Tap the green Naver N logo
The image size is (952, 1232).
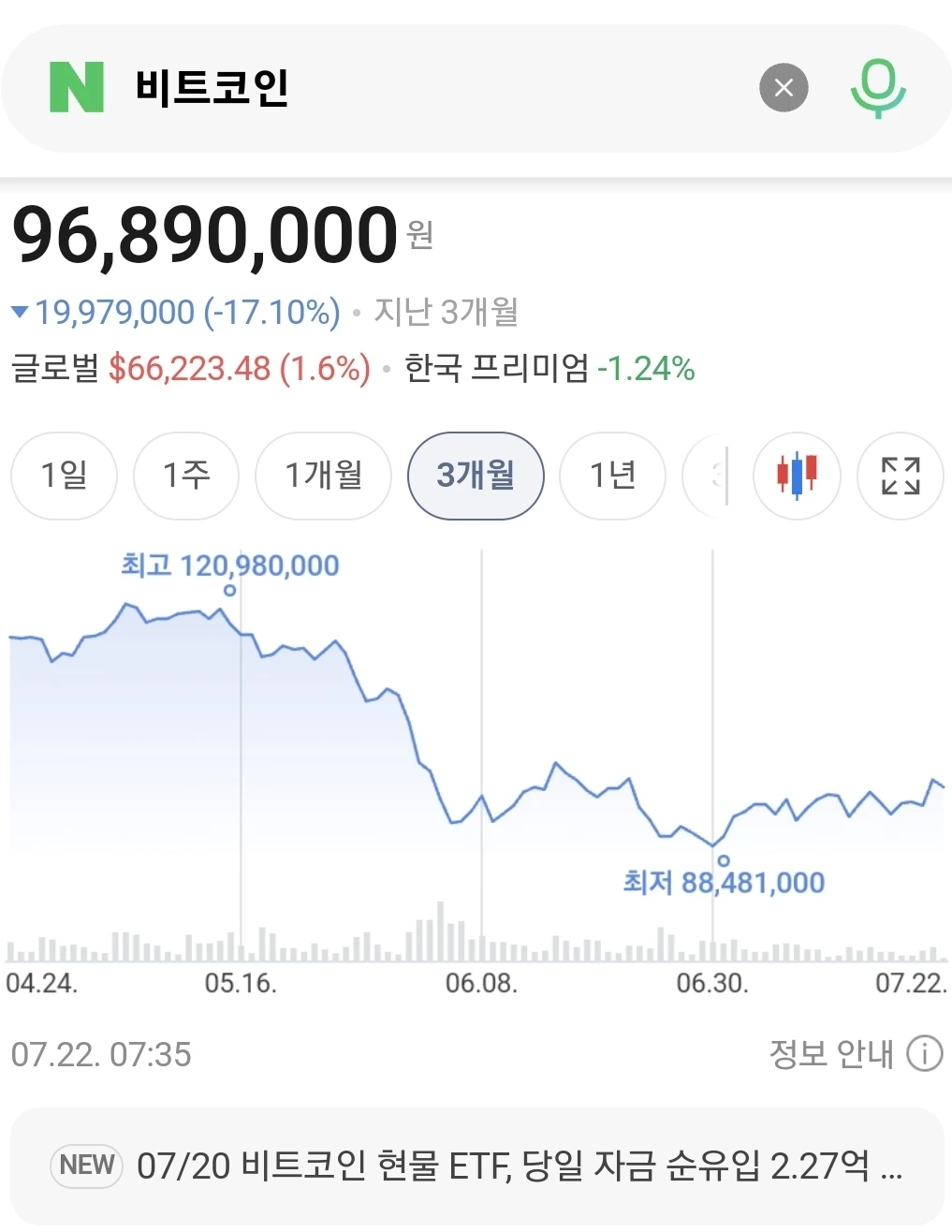76,87
